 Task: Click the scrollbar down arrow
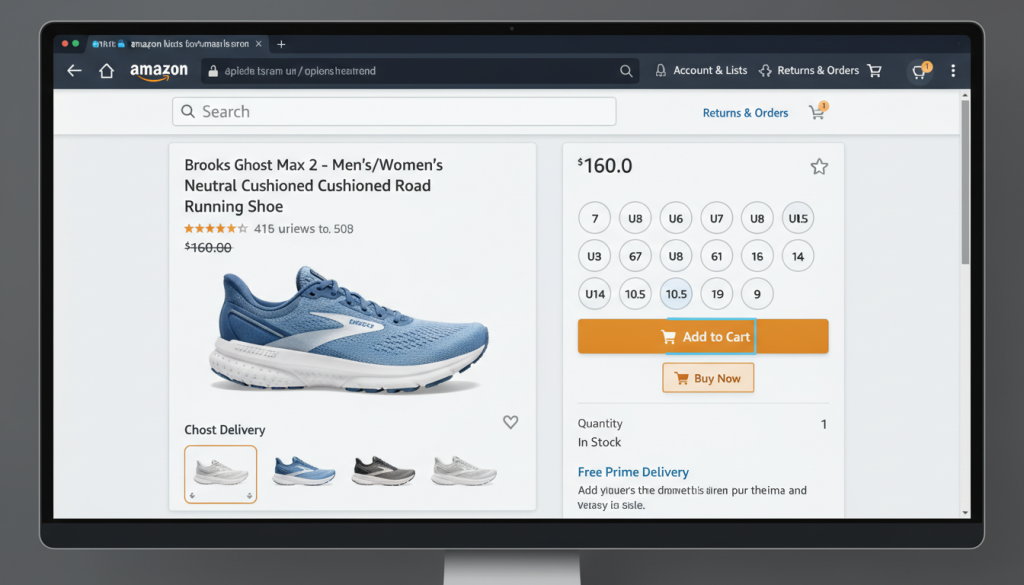pos(965,513)
